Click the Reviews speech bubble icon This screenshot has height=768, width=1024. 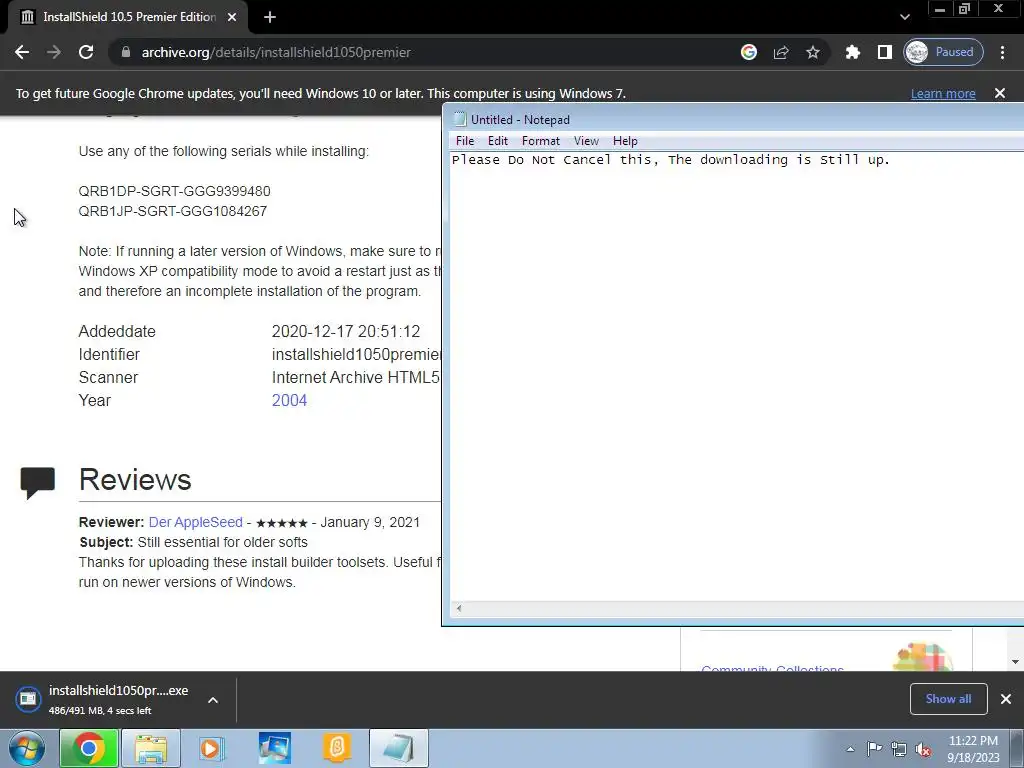[38, 483]
